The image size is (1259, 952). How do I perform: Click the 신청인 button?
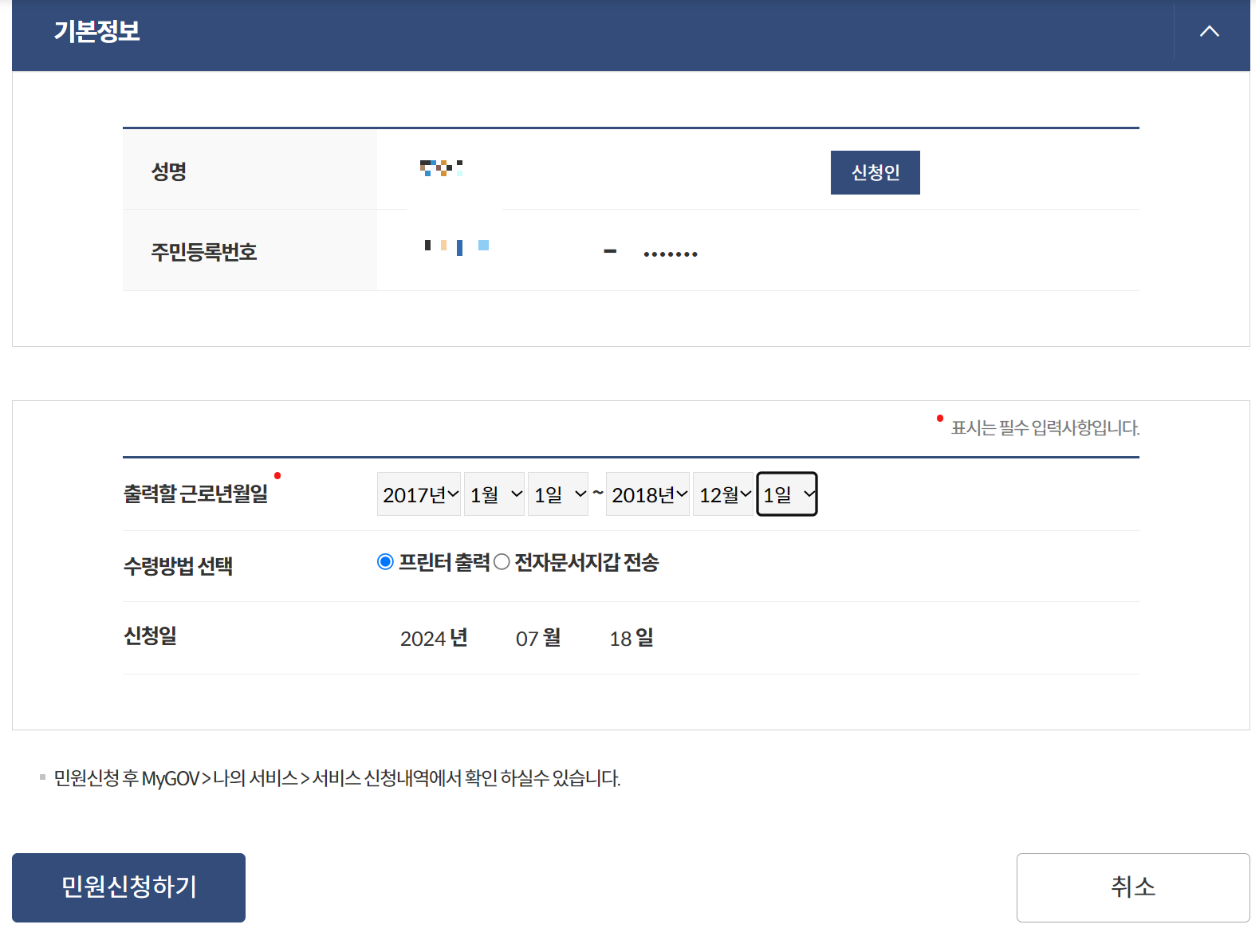[875, 172]
